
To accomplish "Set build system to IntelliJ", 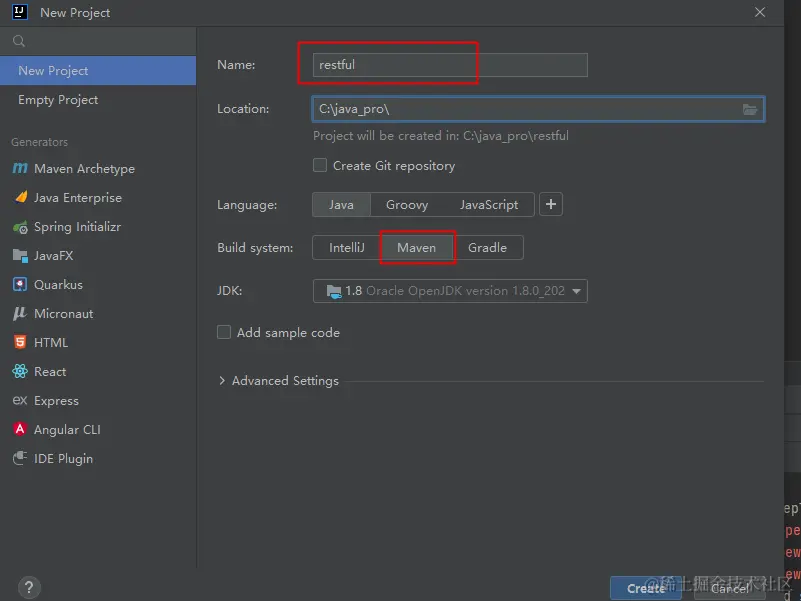I will point(347,248).
